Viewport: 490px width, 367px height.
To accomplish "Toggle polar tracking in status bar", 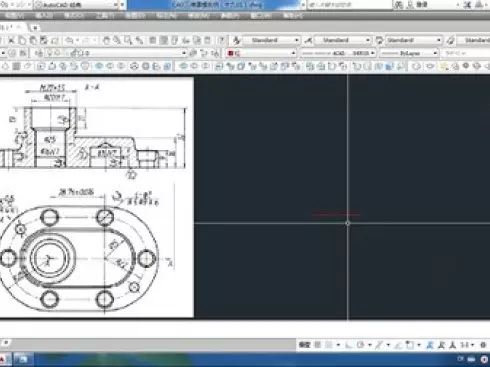I will tap(360, 345).
